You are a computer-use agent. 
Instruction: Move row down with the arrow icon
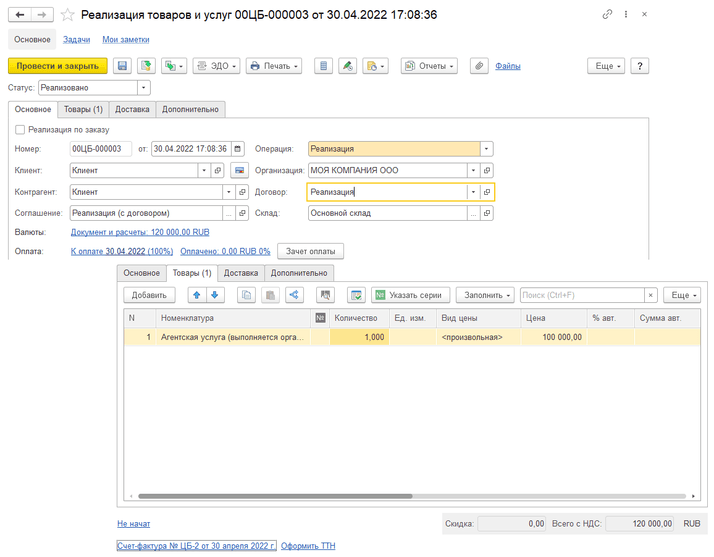215,295
